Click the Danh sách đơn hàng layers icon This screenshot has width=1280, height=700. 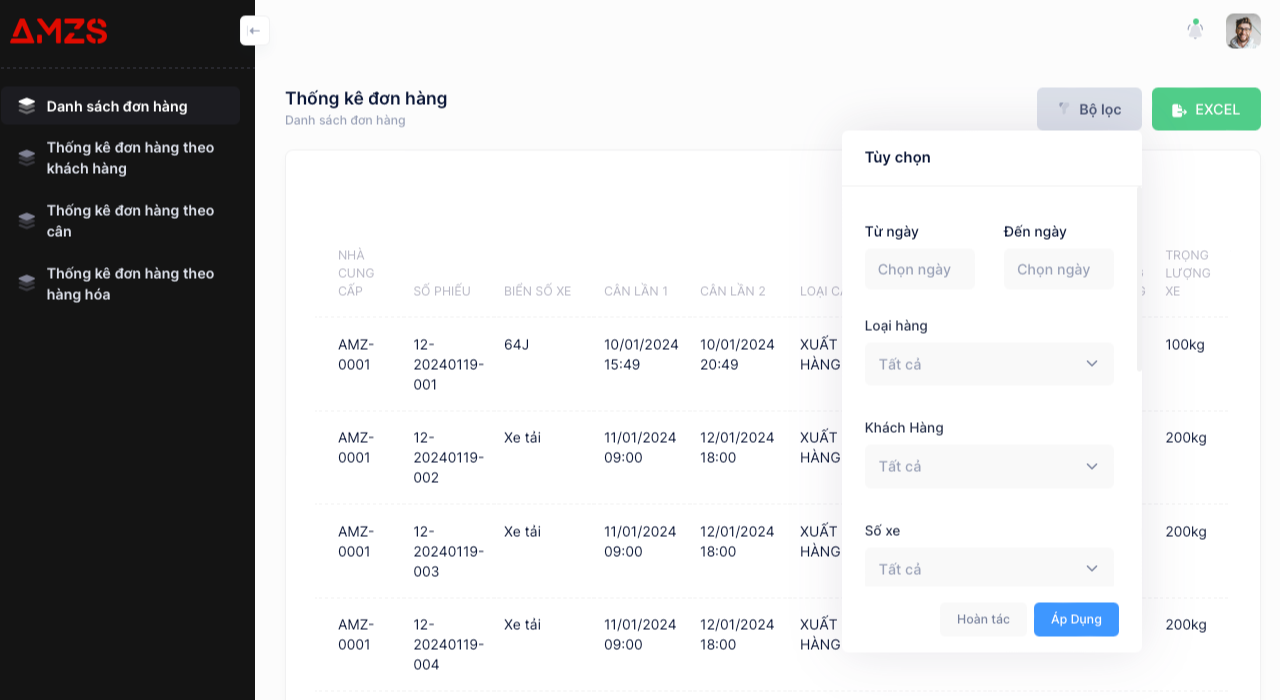(x=27, y=106)
